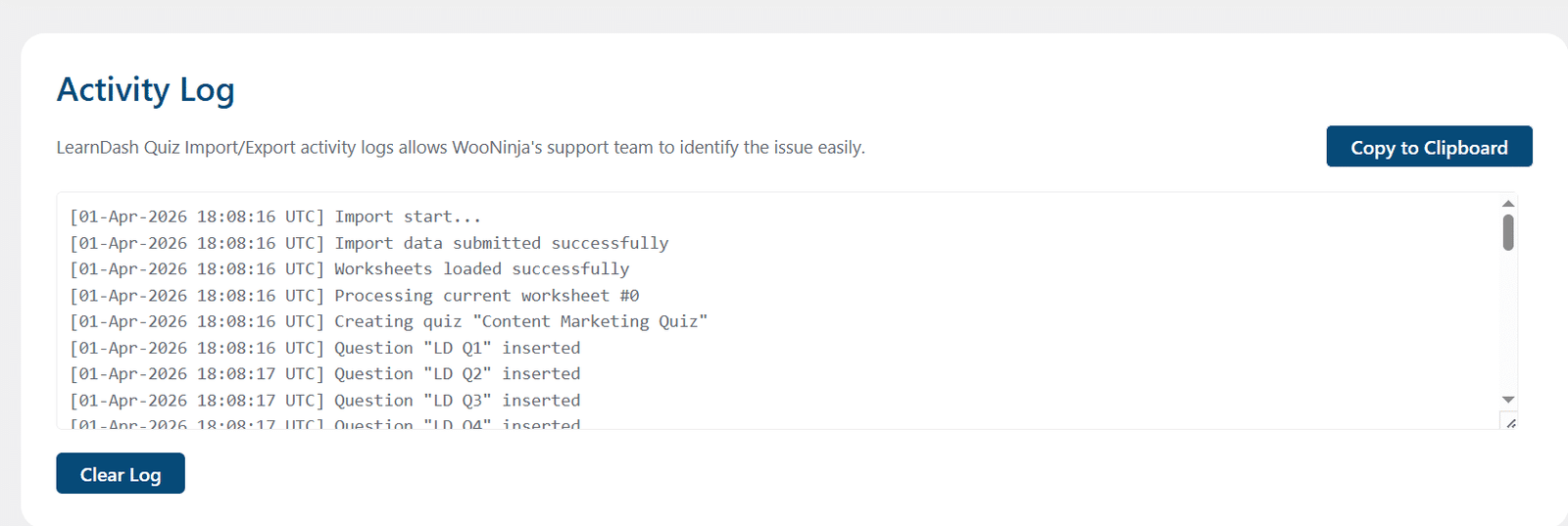This screenshot has width=1568, height=526.
Task: Click the log textarea resize handle
Action: pos(1509,421)
